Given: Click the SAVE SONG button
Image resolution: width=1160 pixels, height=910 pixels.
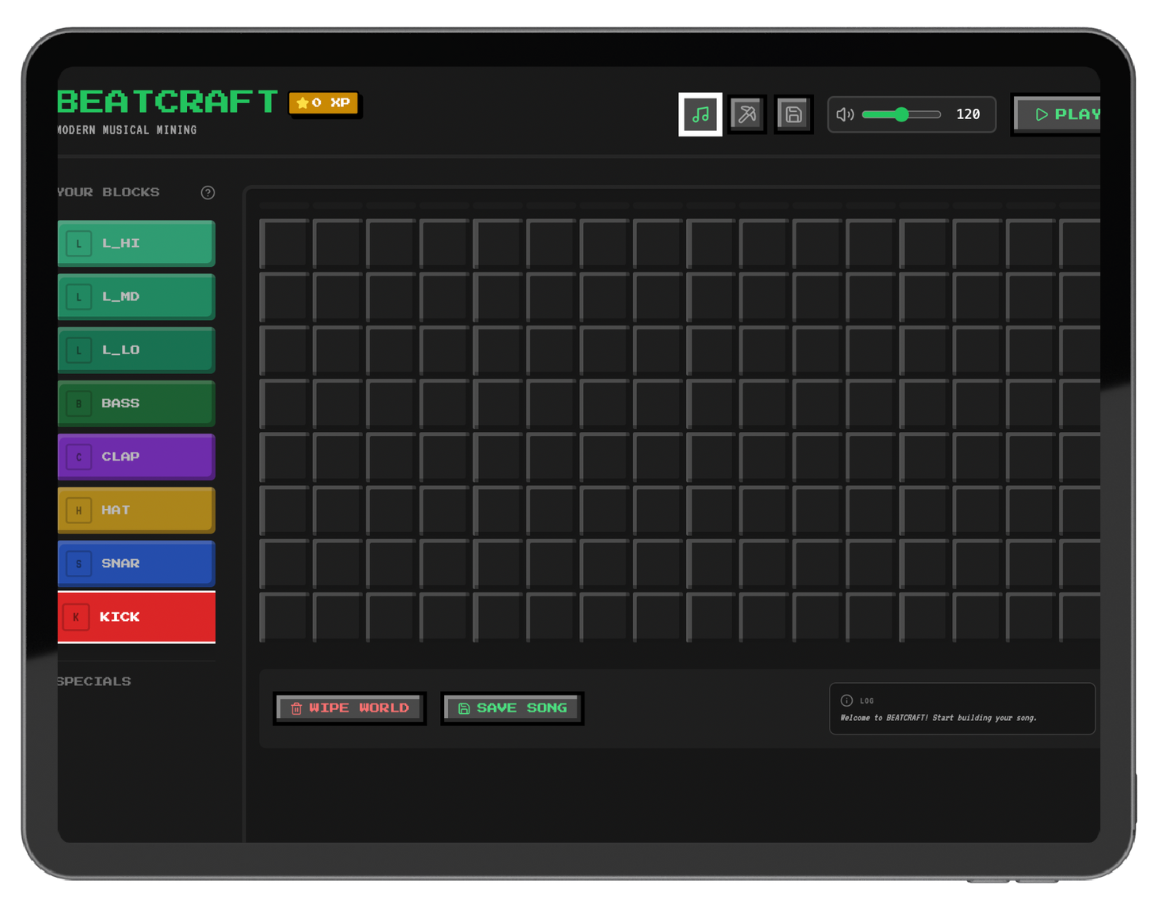Looking at the screenshot, I should pyautogui.click(x=512, y=708).
